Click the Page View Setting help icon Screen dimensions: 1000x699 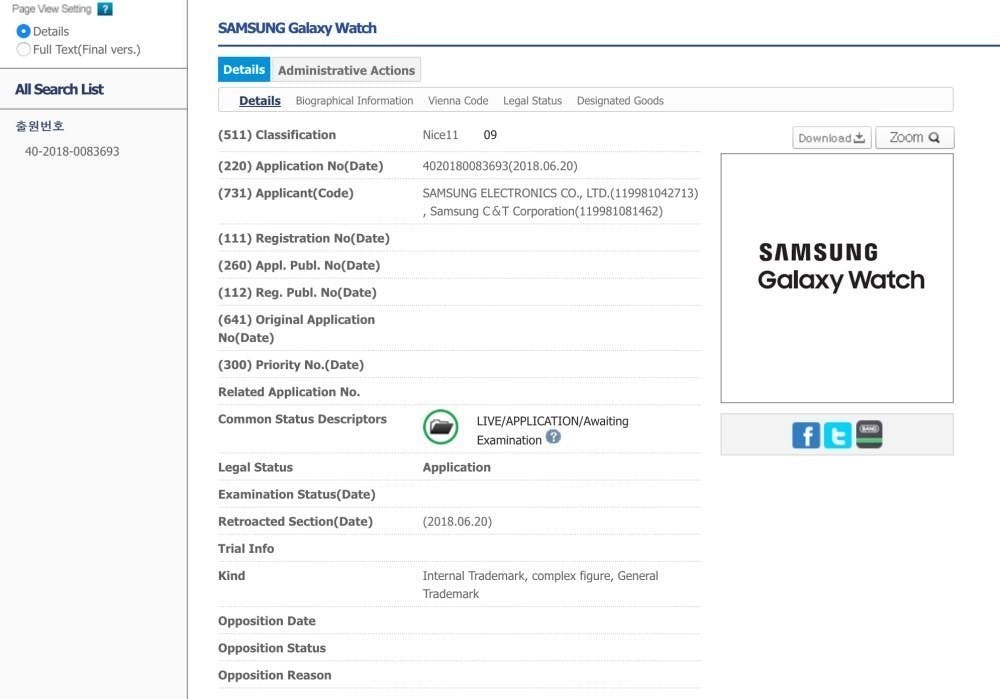(105, 9)
